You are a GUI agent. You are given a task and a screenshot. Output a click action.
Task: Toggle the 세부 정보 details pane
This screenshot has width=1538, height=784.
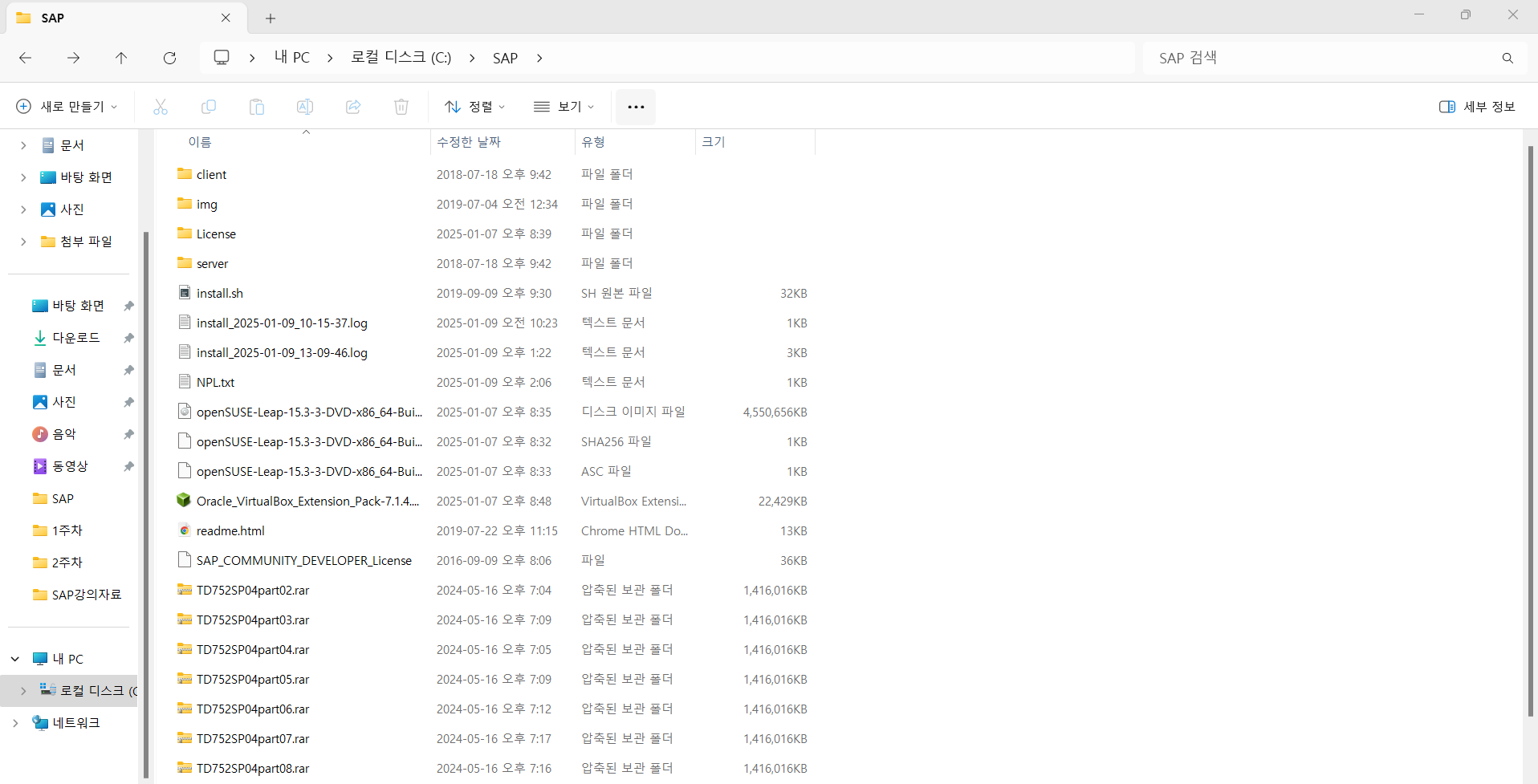click(1477, 107)
